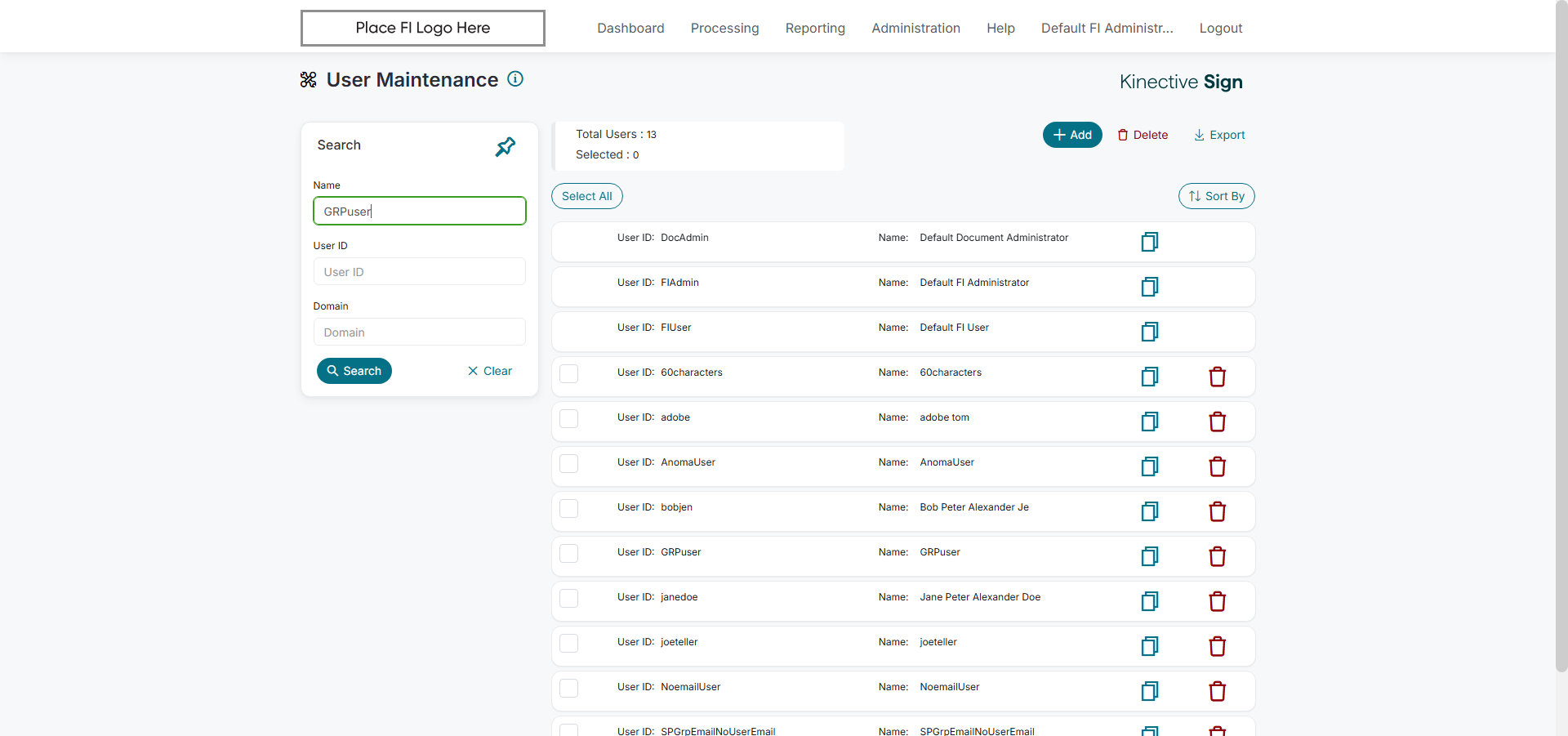Open the Processing menu
The image size is (1568, 736).
[x=724, y=28]
